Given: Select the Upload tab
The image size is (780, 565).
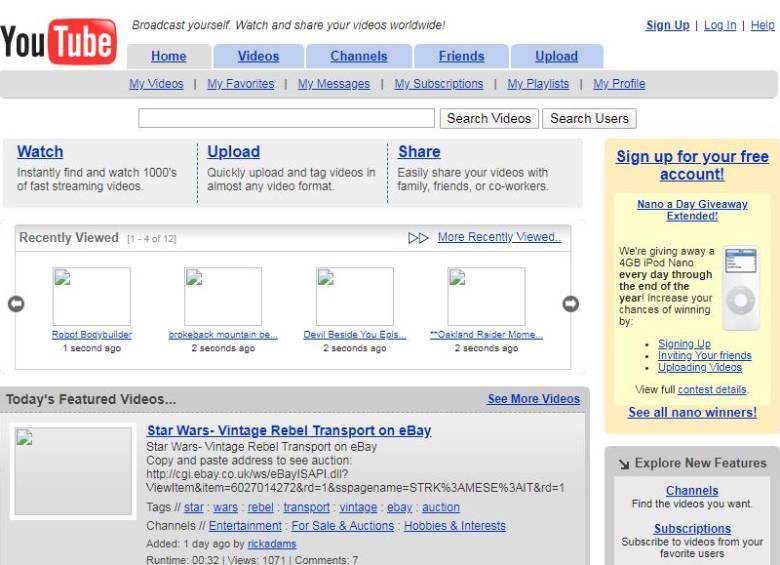Looking at the screenshot, I should point(556,56).
